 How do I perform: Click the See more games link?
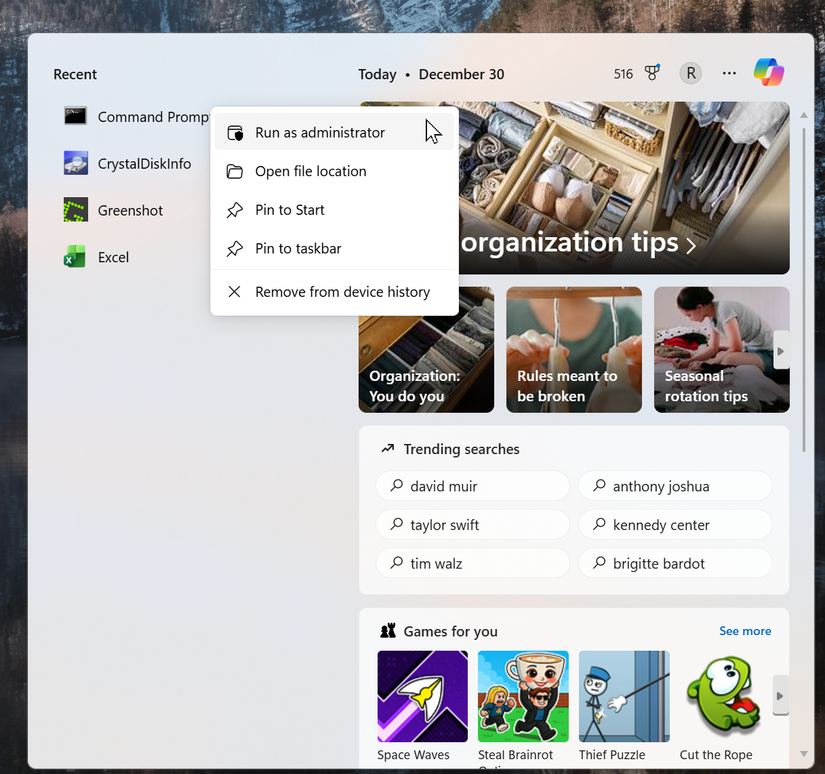pos(744,631)
